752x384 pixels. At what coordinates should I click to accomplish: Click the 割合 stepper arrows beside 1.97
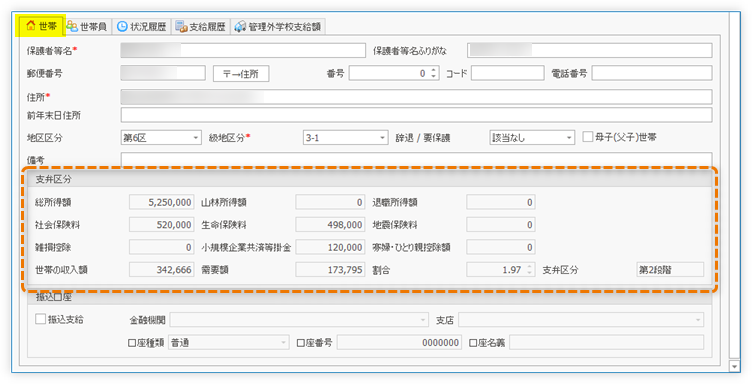[529, 270]
